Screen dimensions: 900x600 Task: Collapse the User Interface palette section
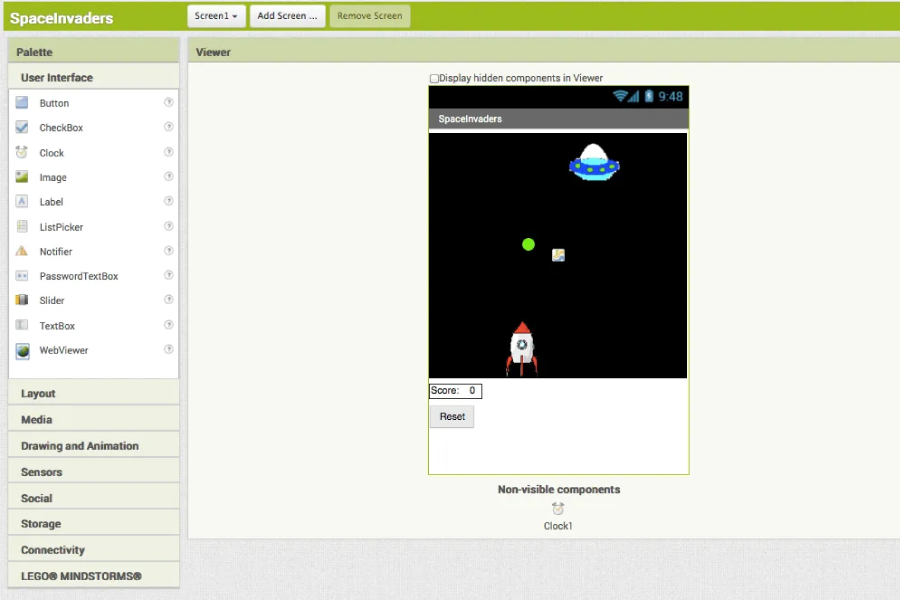(94, 78)
